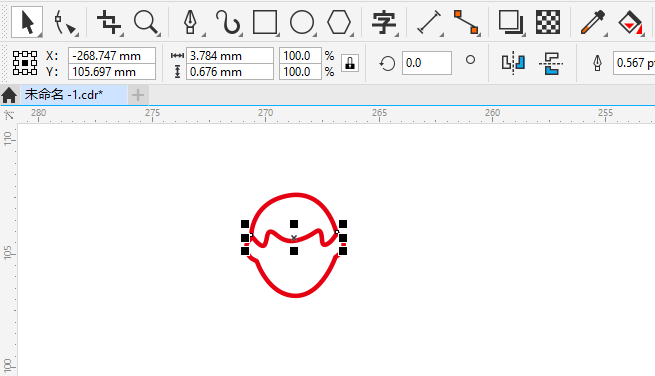Edit the X position field
Screen dimensions: 655x376
112,56
